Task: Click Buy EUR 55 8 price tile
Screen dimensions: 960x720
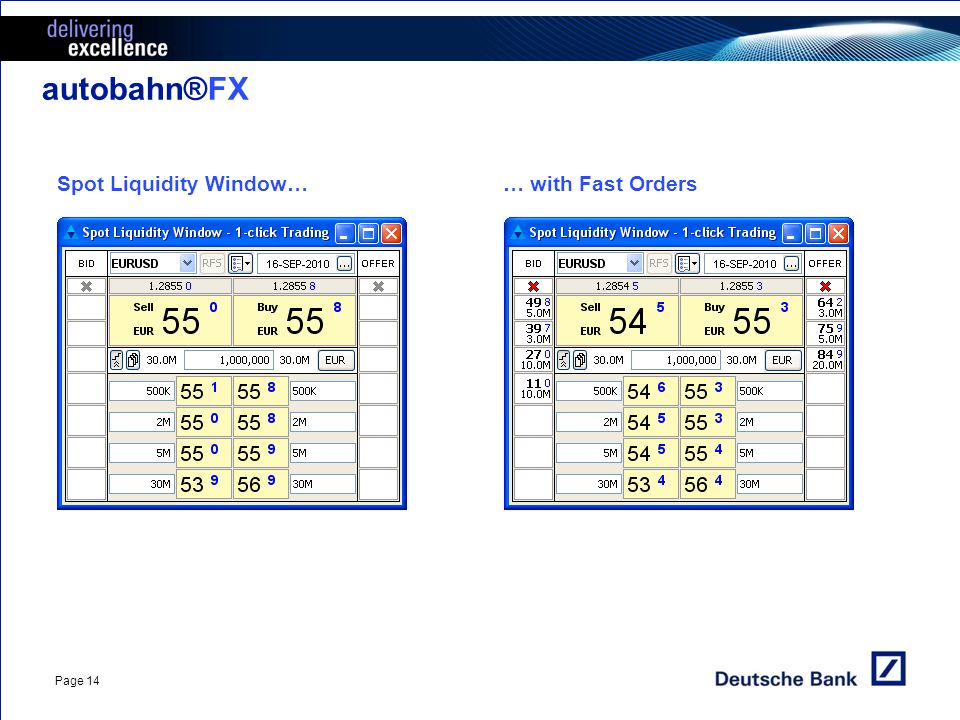Action: coord(294,320)
